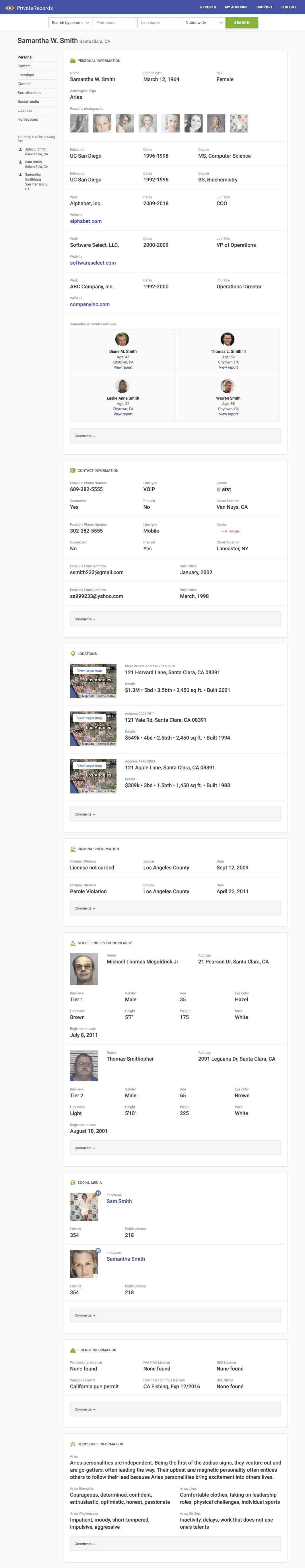Open the Nationwide location dropdown
The height and width of the screenshot is (1568, 305).
(204, 23)
